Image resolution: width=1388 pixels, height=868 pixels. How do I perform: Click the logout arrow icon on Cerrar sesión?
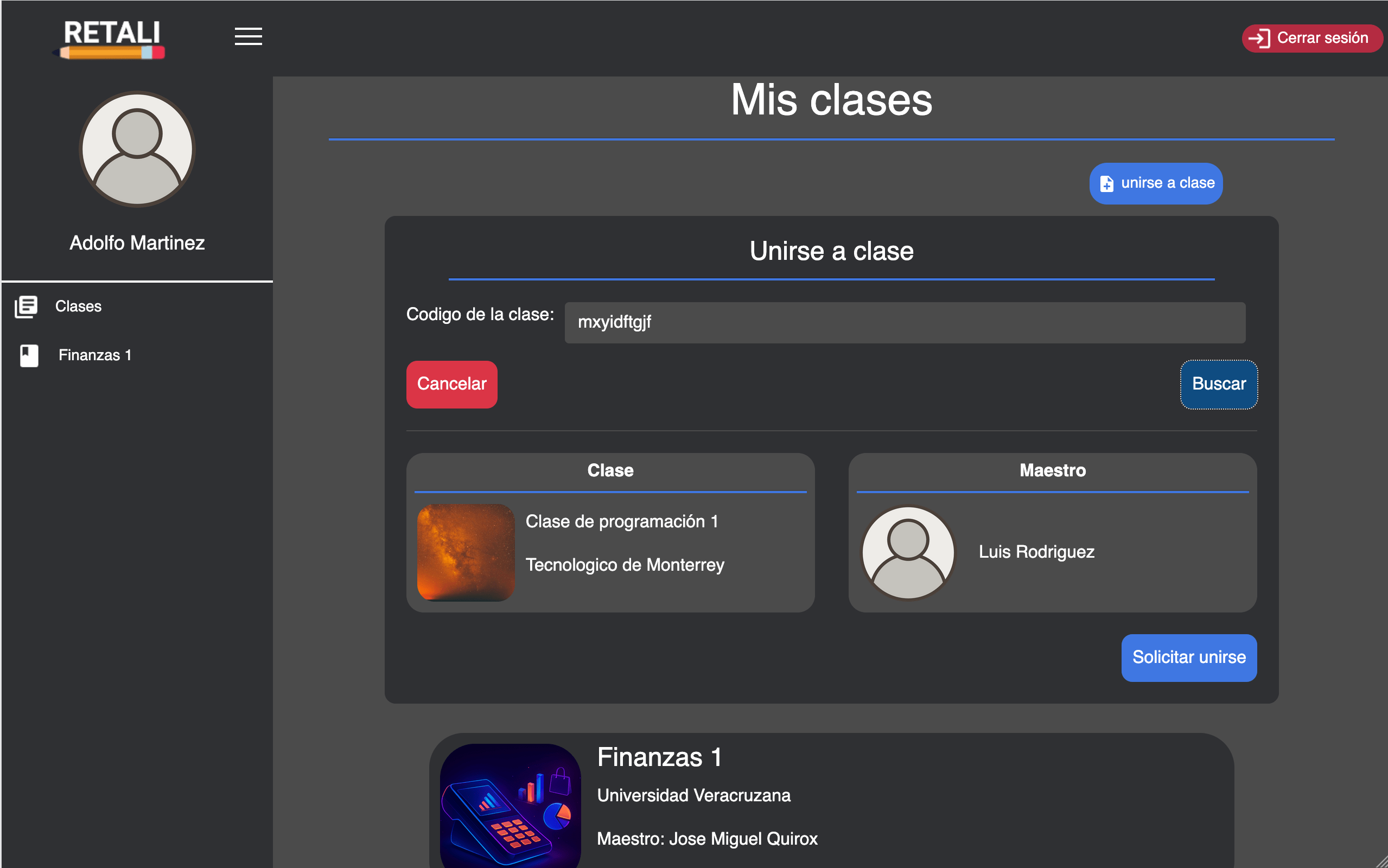coord(1261,38)
